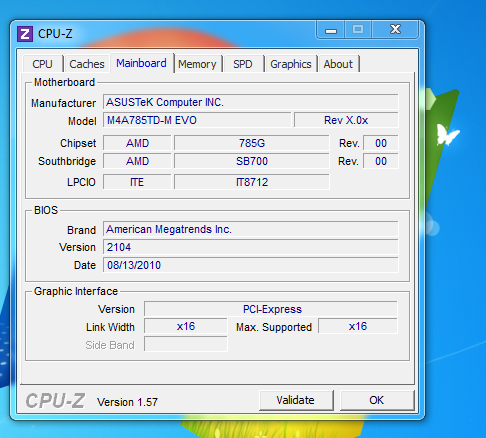
Task: Click the BIOS group label
Action: (x=46, y=210)
